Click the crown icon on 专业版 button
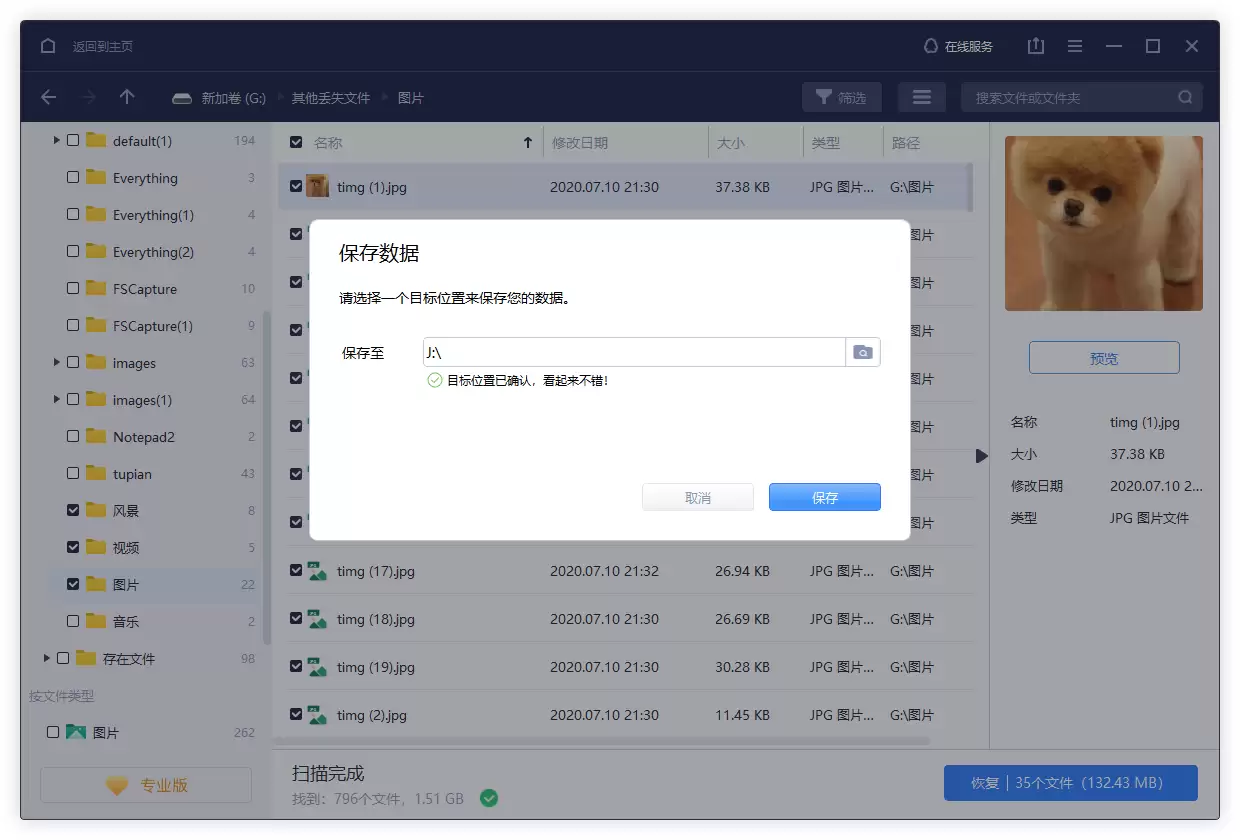Viewport: 1240px width, 840px height. [x=117, y=785]
